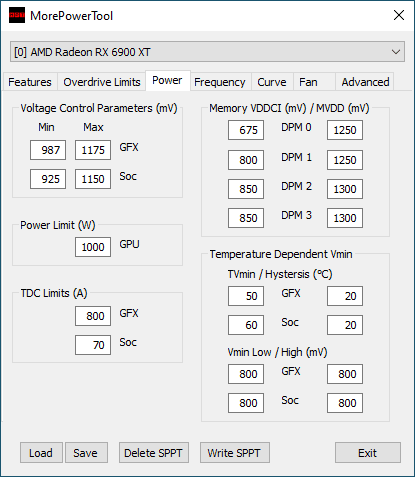Edit the DPM 3 VDDCI field 850
The image size is (415, 477).
coord(246,218)
